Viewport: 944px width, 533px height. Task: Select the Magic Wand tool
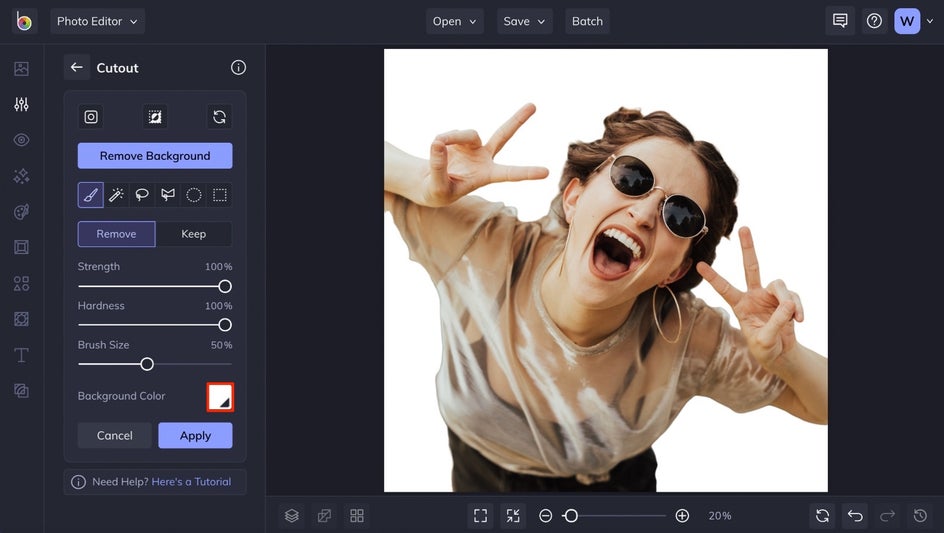(x=116, y=195)
